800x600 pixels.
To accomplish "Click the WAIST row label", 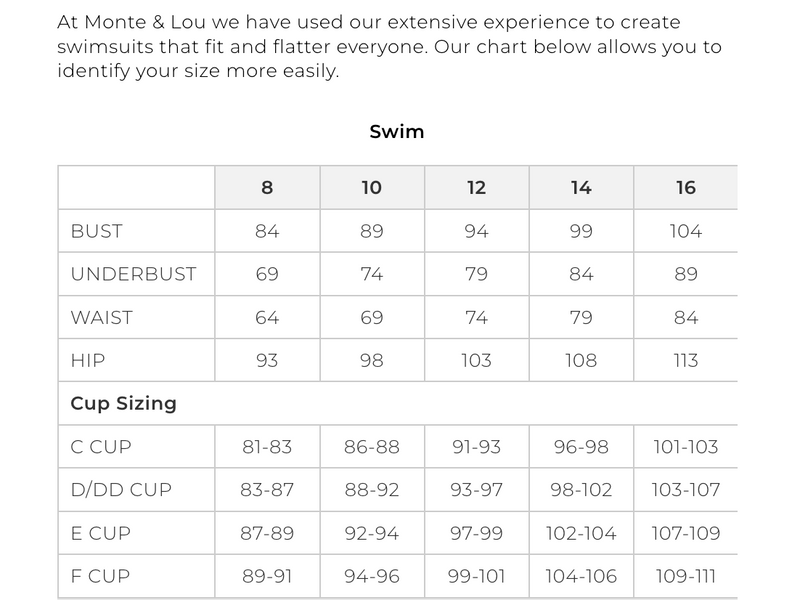I will coord(102,318).
